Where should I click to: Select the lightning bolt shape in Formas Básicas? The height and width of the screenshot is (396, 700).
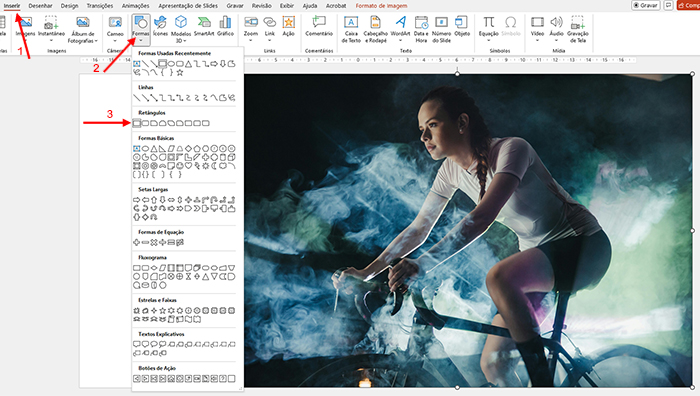(x=197, y=166)
